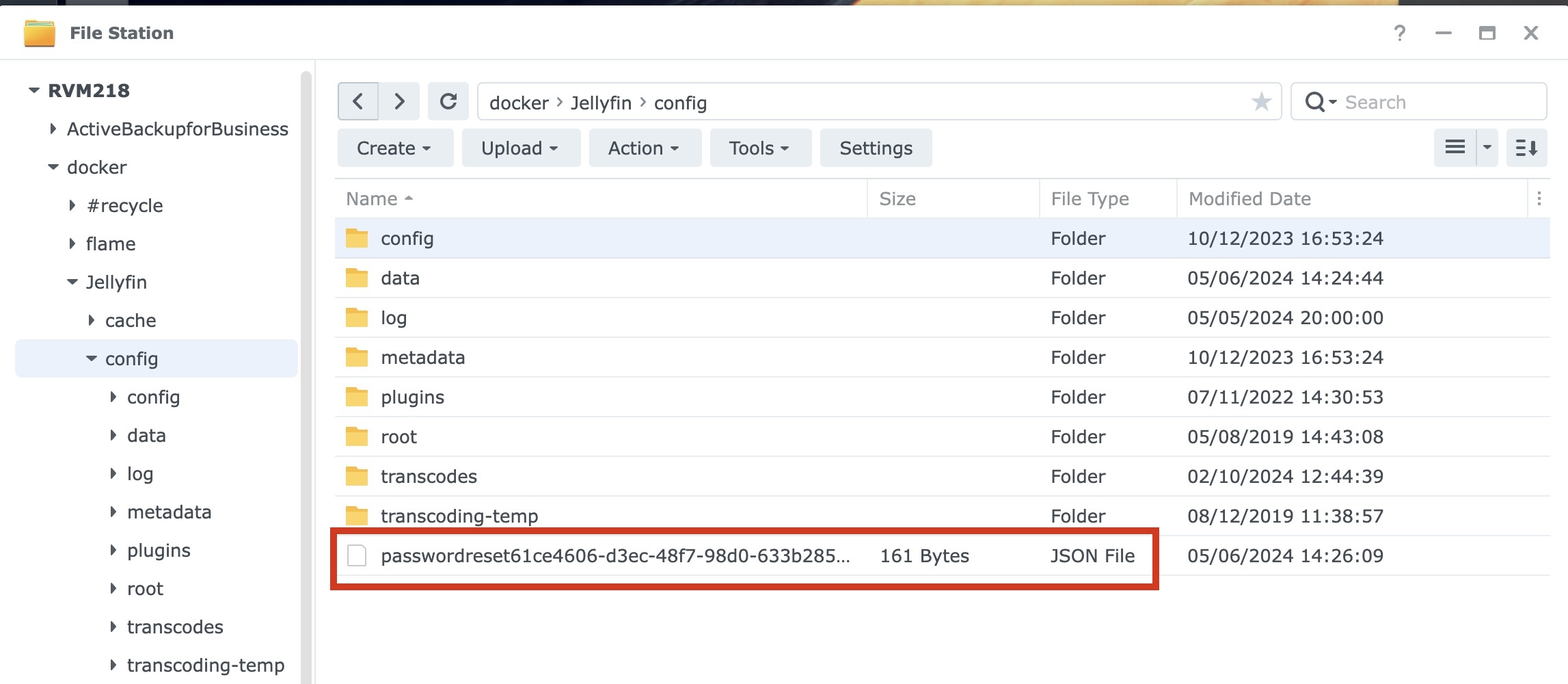Open the search options magnifier dropdown

tap(1320, 102)
